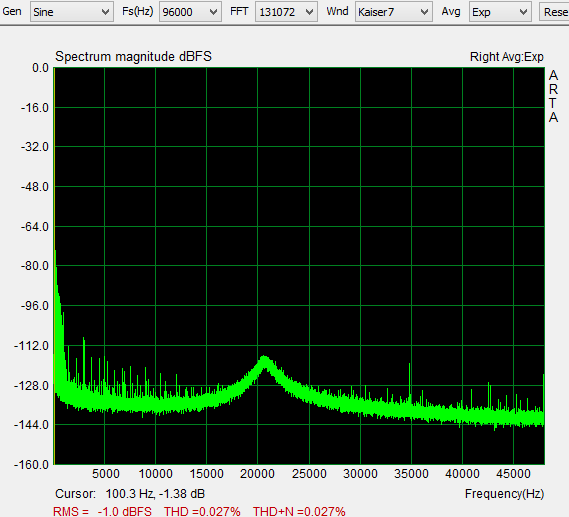Select the Cursor readout 100.3 Hz, -1.38 dB
Image resolution: width=569 pixels, height=517 pixels.
[x=130, y=494]
